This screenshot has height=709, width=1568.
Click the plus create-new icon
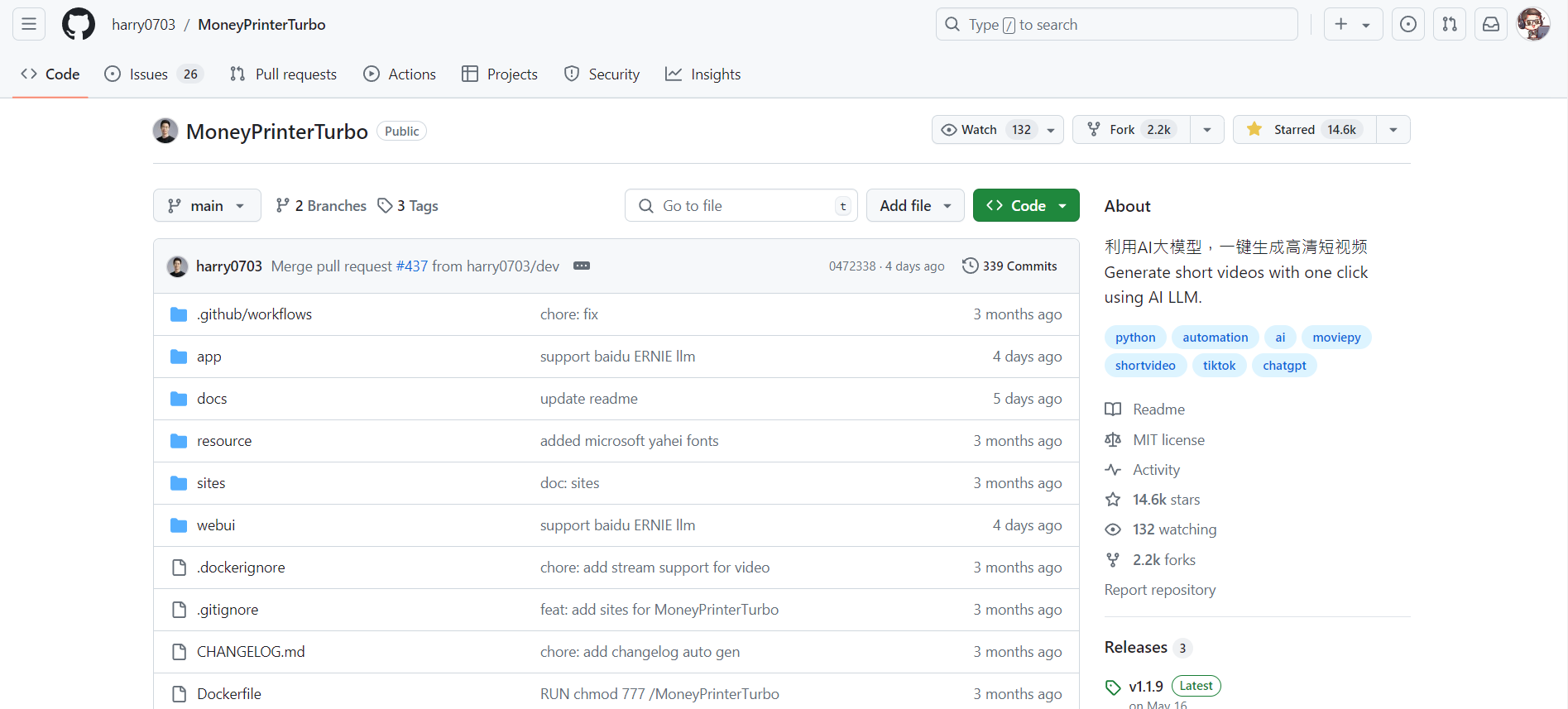click(1341, 24)
